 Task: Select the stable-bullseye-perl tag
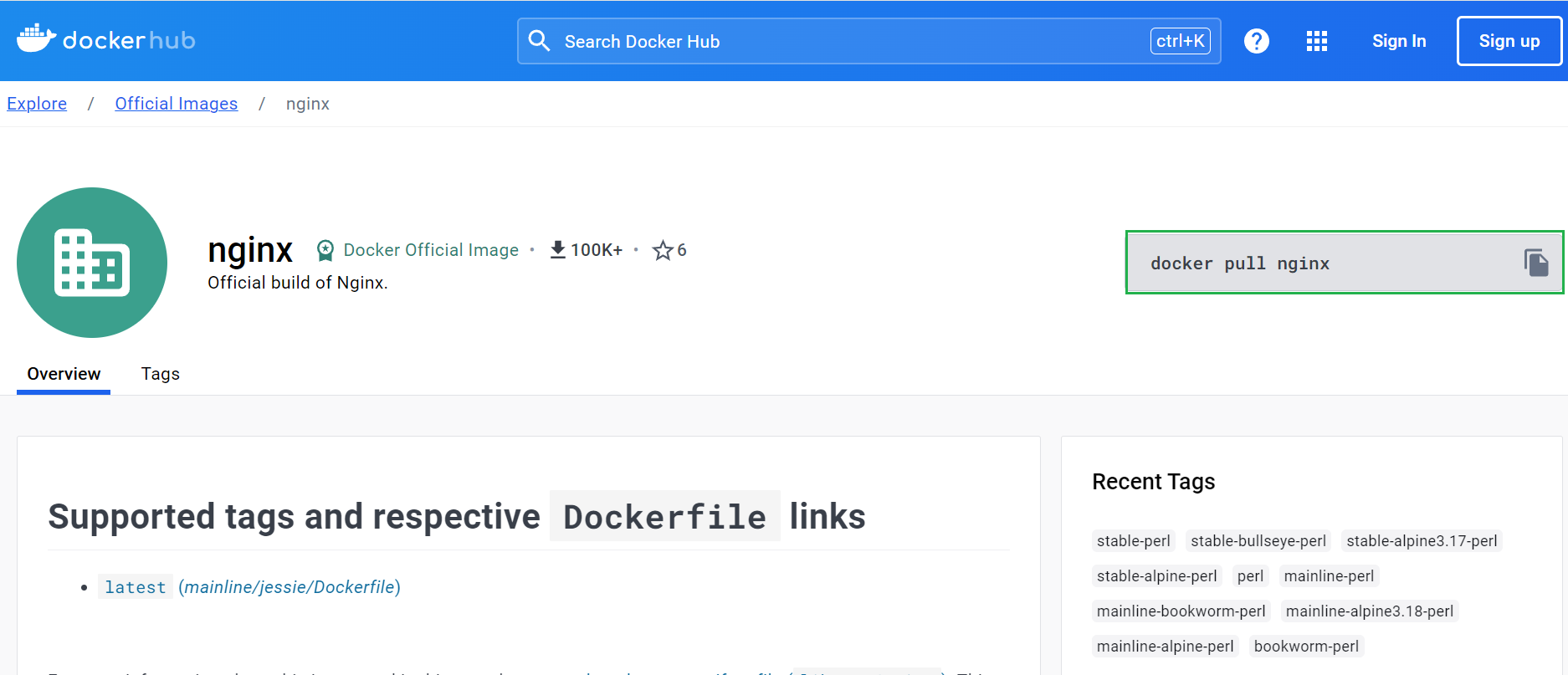pos(1258,541)
